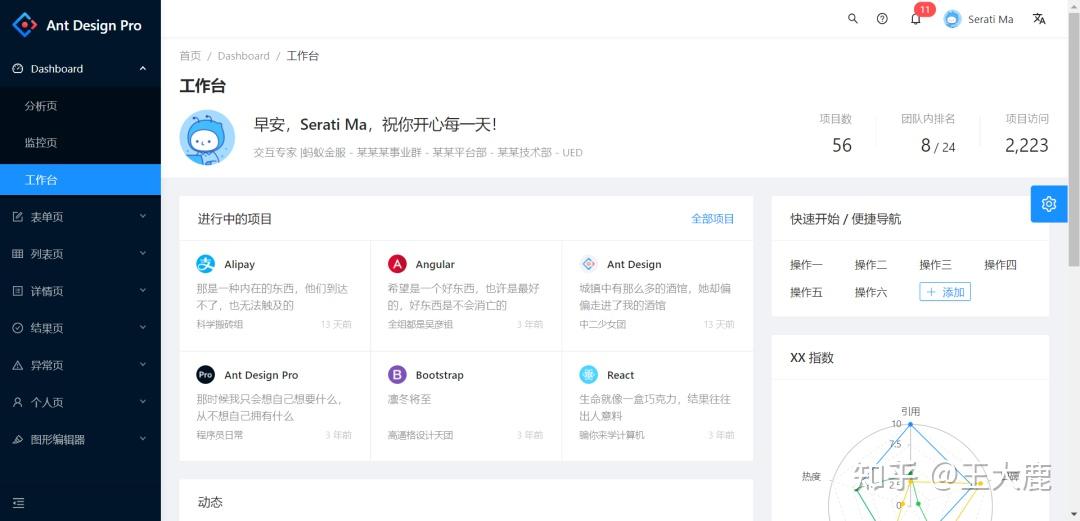Expand the 个人页 submenu arrow
The width and height of the screenshot is (1080, 521).
143,402
